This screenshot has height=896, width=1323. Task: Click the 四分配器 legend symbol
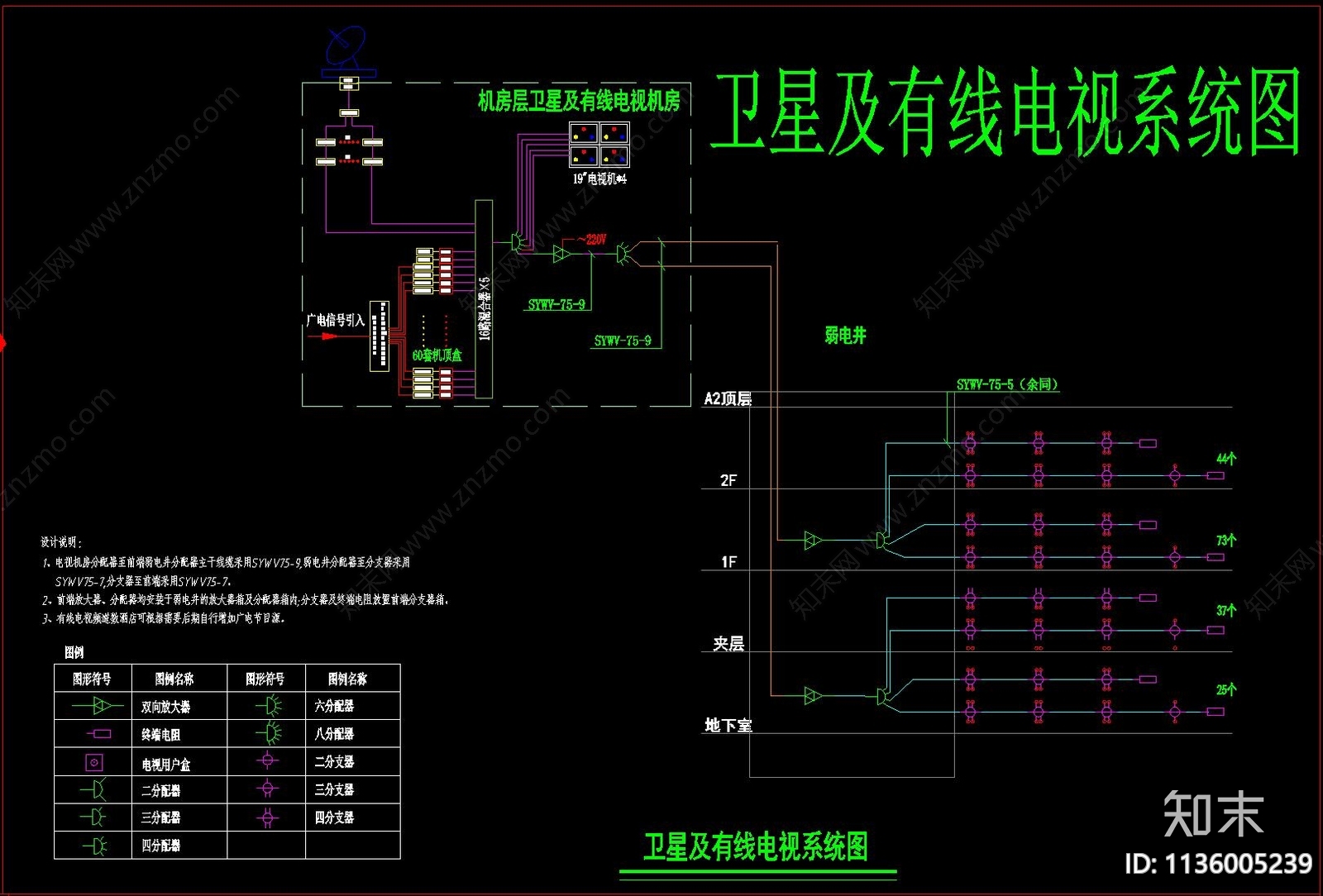(94, 846)
